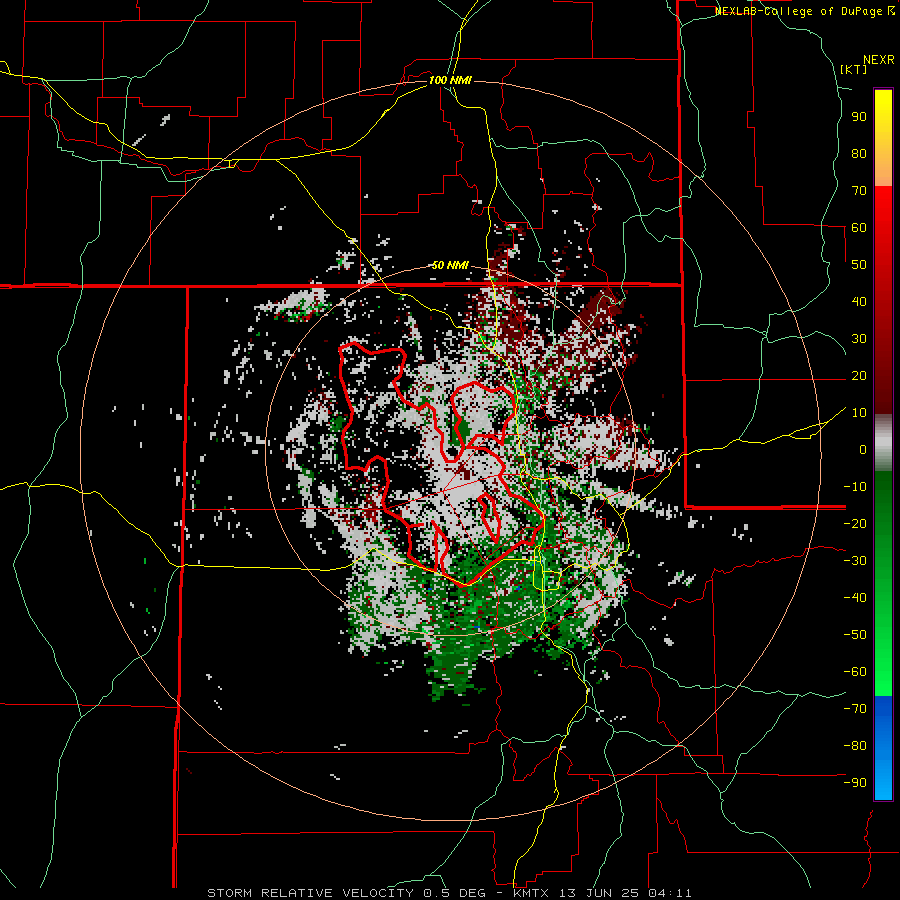Click the 70 value on velocity scale
900x900 pixels.
pos(859,191)
